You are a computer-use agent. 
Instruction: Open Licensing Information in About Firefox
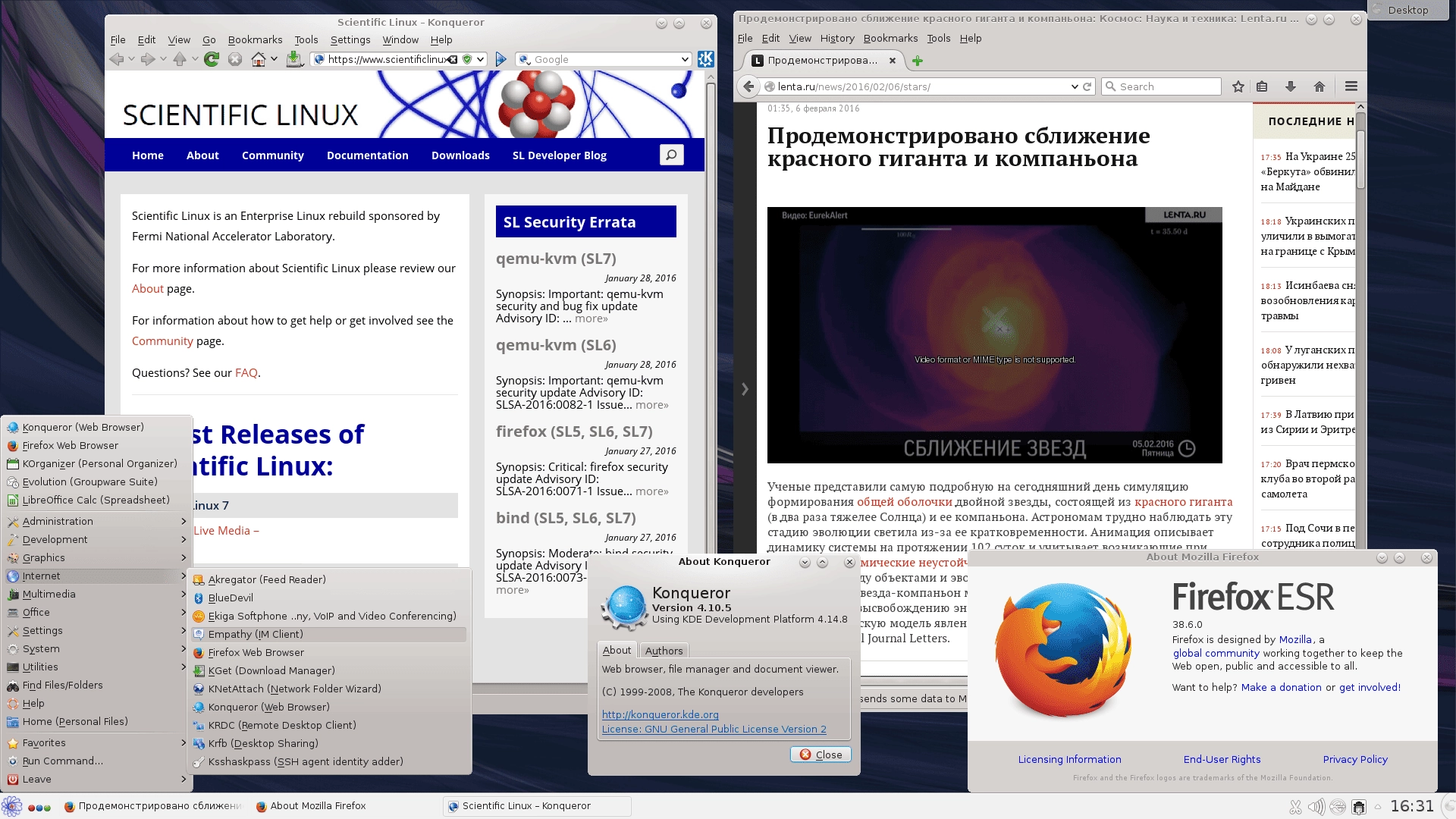(1069, 759)
